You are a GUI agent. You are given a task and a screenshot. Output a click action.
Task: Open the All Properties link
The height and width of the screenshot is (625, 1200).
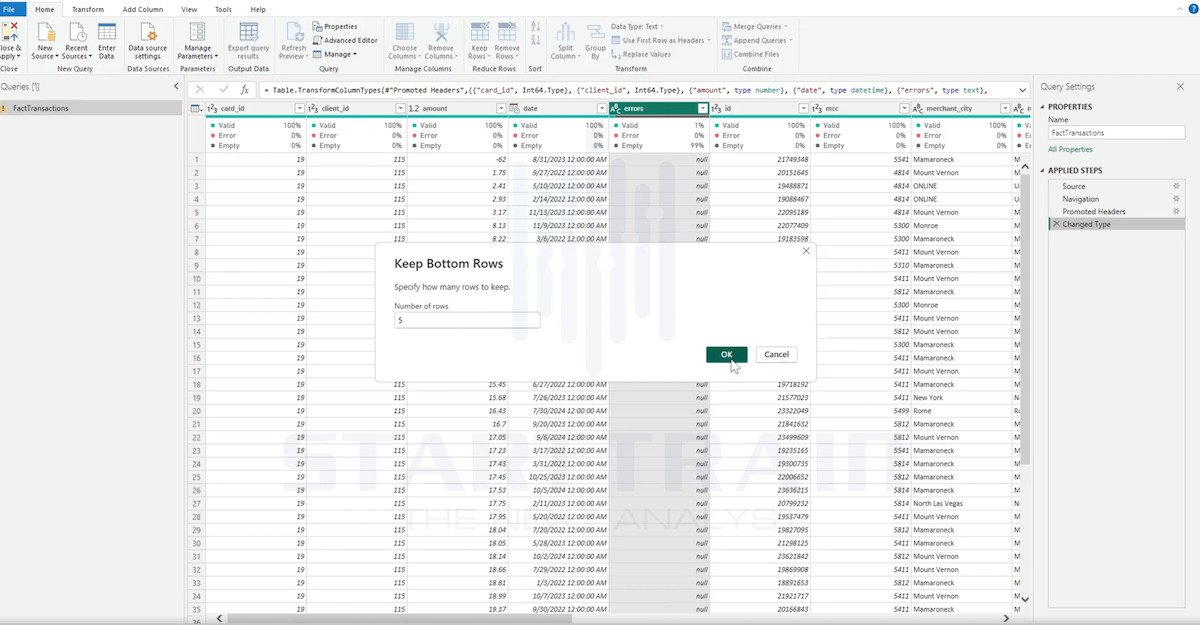pos(1070,149)
